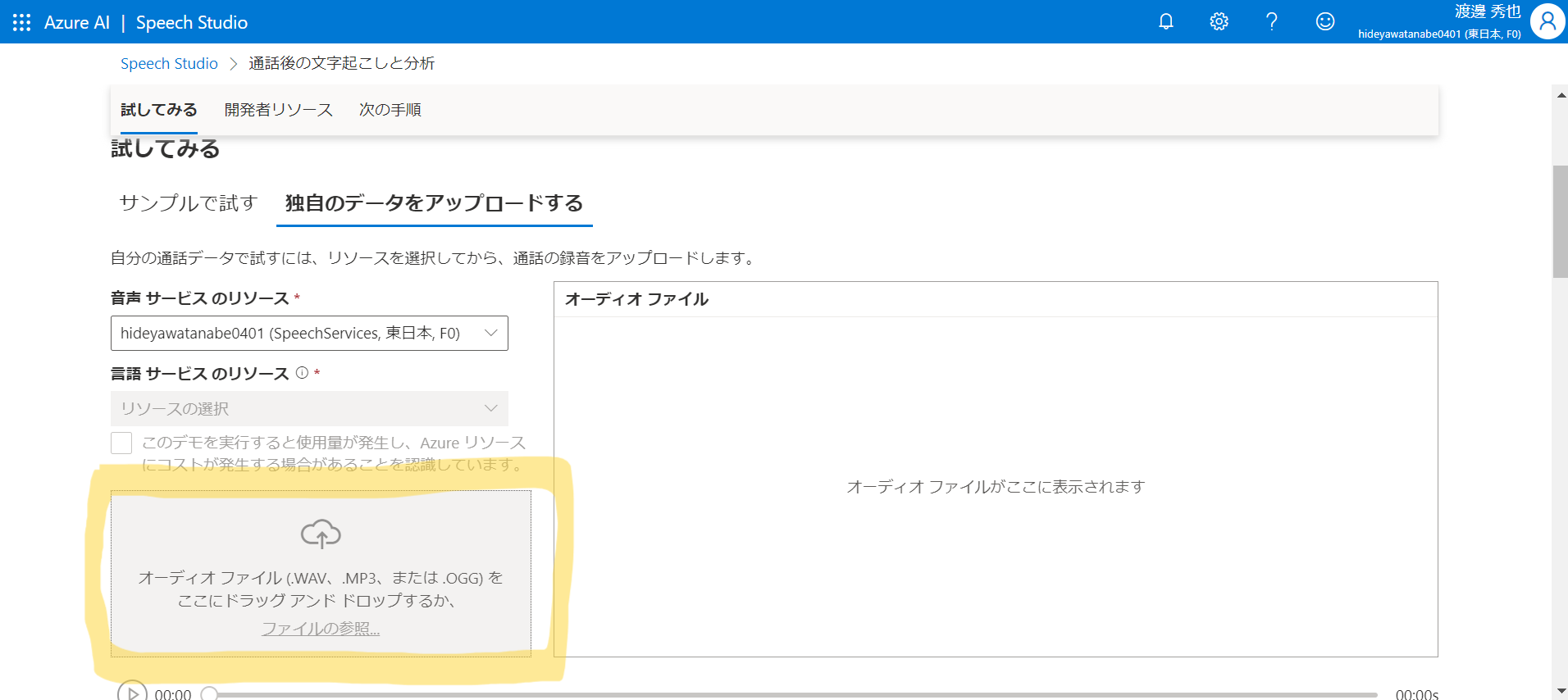
Task: Switch to 次の手順 tab
Action: pyautogui.click(x=390, y=110)
